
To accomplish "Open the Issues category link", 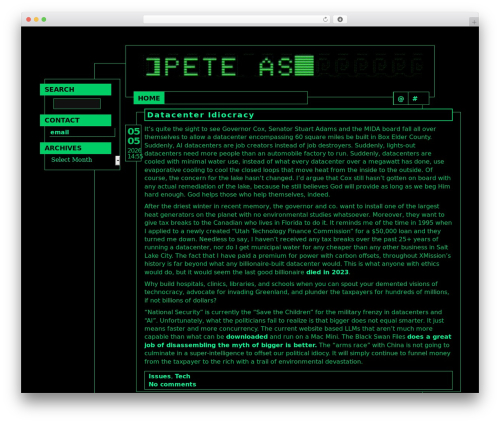I will [x=160, y=376].
